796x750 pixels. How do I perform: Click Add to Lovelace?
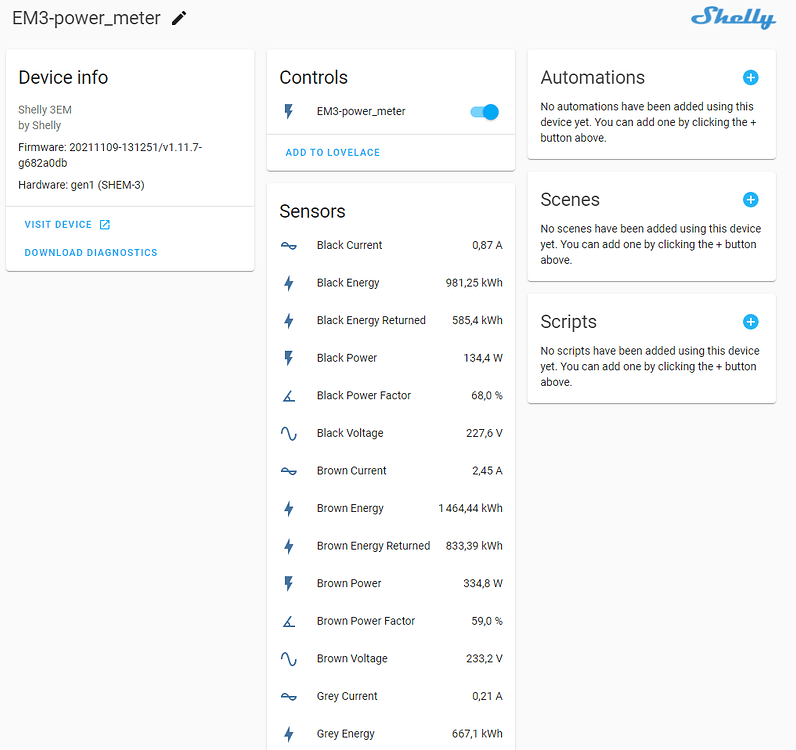pos(333,153)
